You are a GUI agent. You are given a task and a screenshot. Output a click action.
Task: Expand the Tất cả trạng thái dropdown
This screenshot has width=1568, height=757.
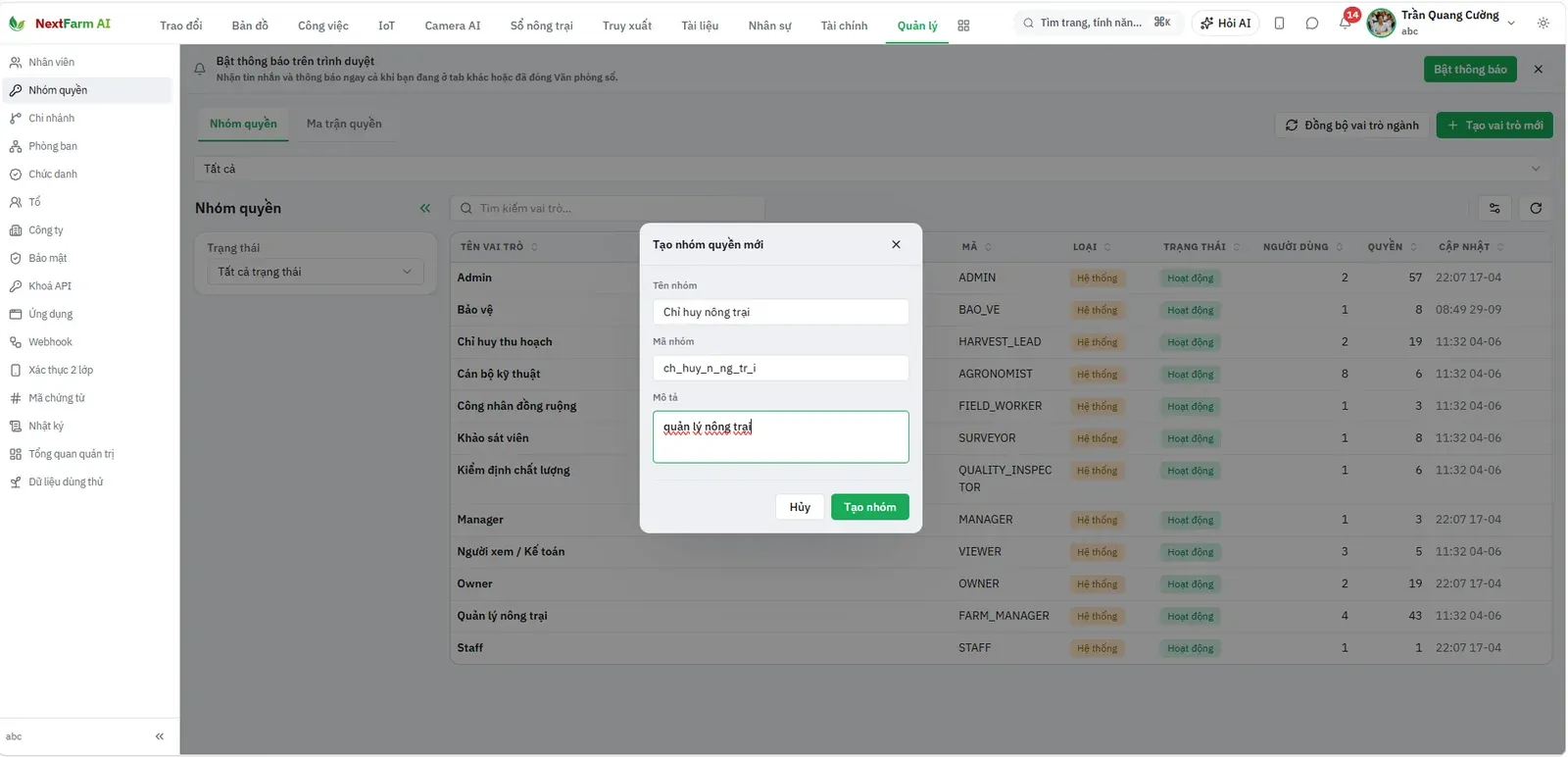click(x=316, y=272)
